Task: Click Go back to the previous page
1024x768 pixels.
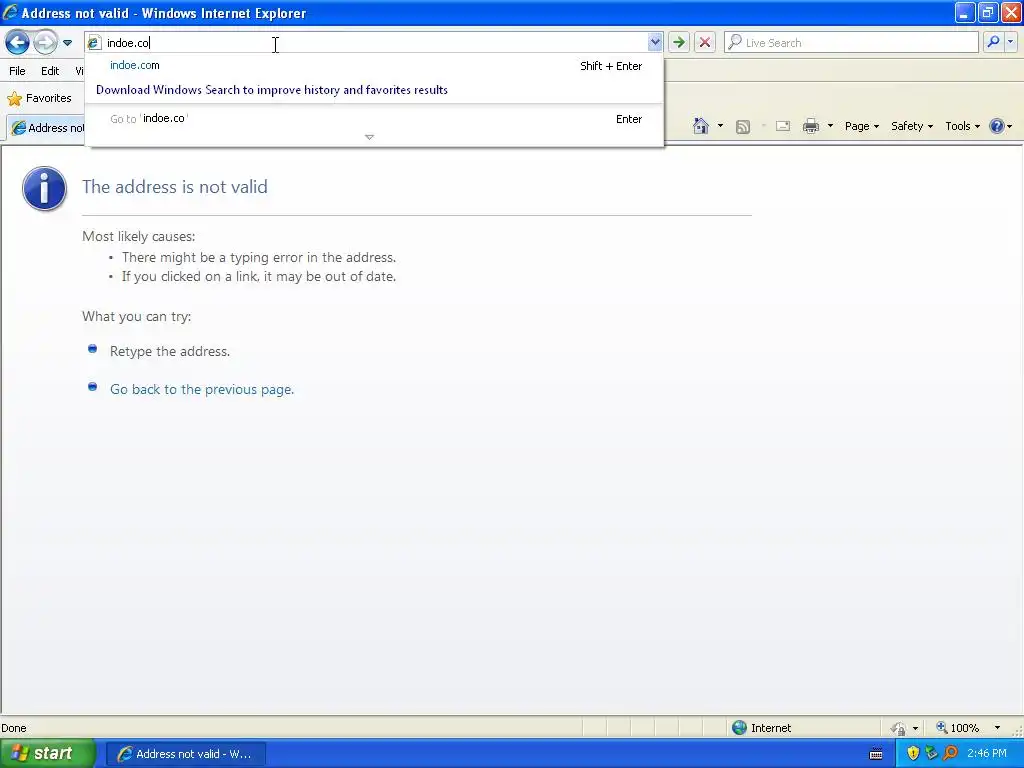Action: (202, 389)
